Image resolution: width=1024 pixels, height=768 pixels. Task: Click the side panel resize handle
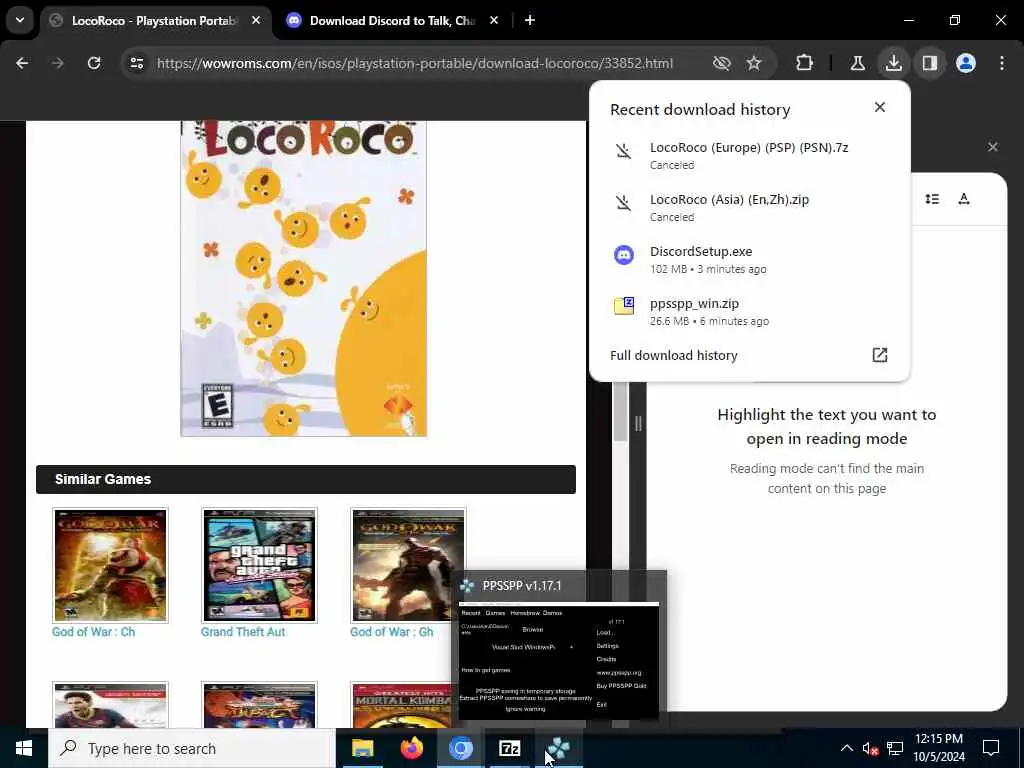click(x=638, y=424)
